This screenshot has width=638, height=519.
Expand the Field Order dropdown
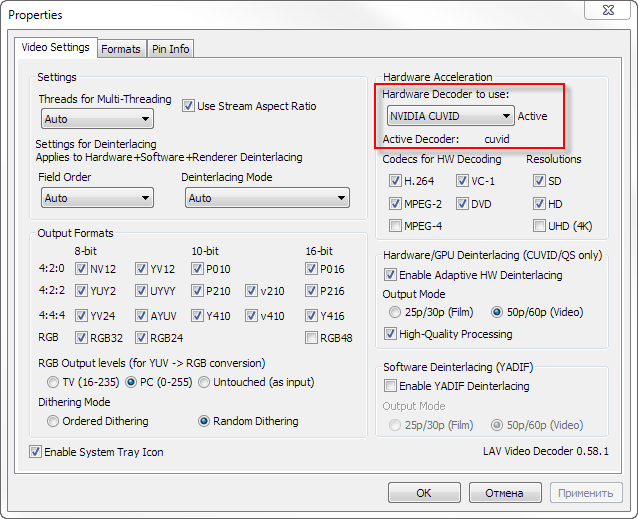tap(97, 198)
